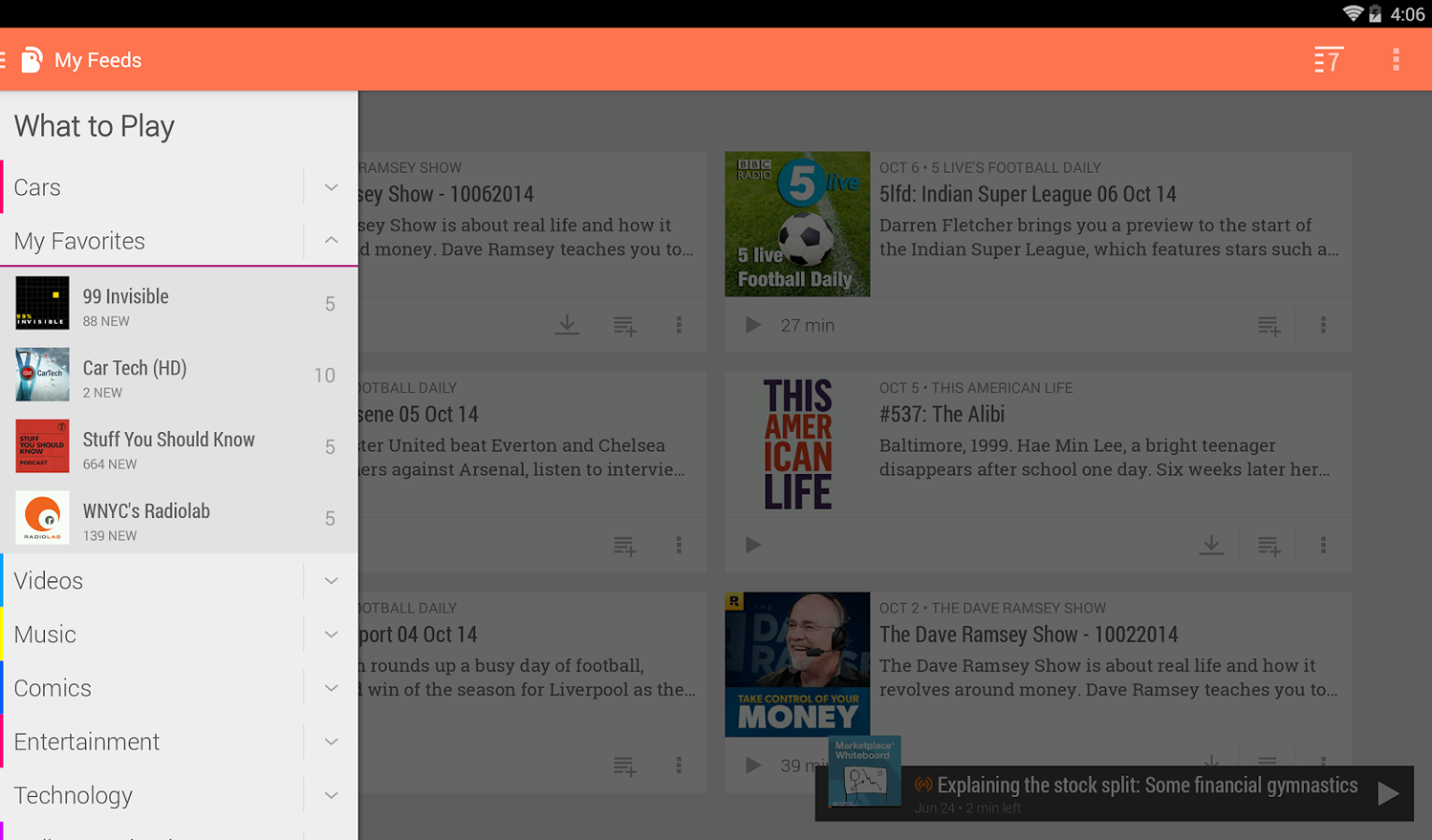Play the #537 The Alibi episode
1432x840 pixels.
[752, 545]
